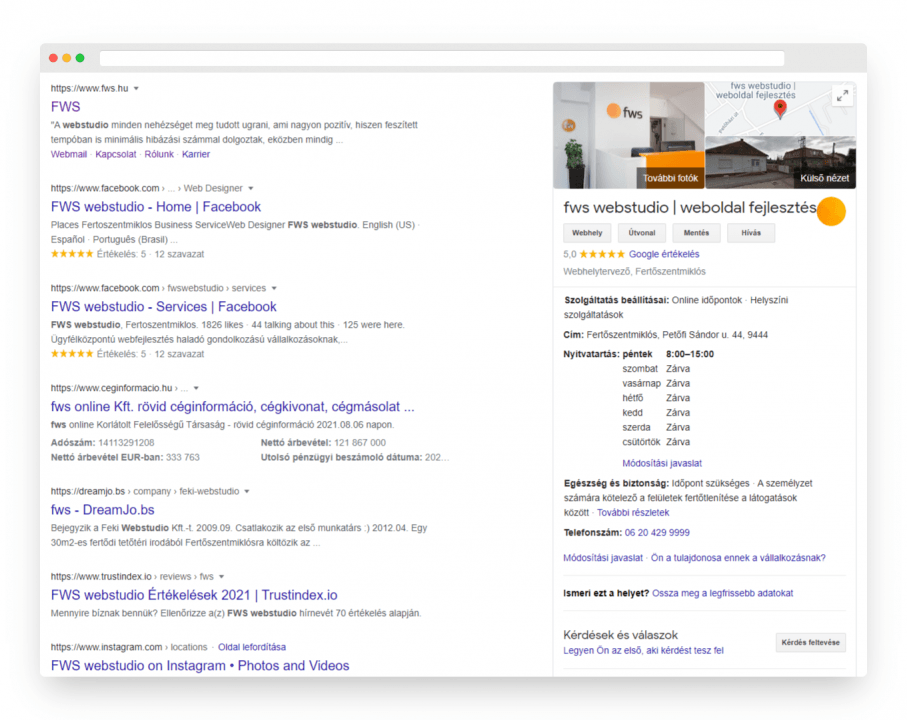
Task: Open the Rólunk sitelink
Action: 159,154
